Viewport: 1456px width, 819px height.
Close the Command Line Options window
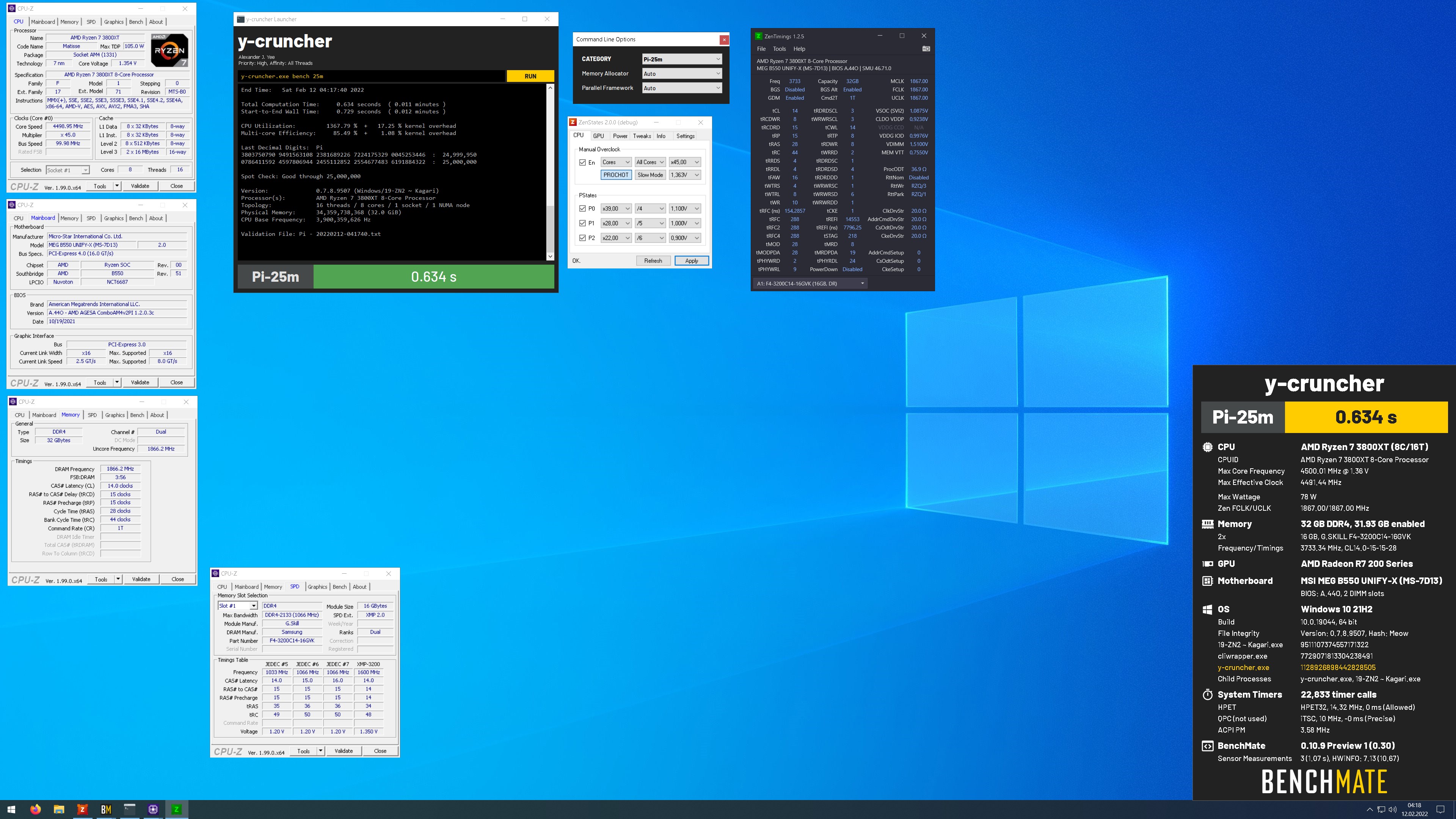tap(724, 39)
